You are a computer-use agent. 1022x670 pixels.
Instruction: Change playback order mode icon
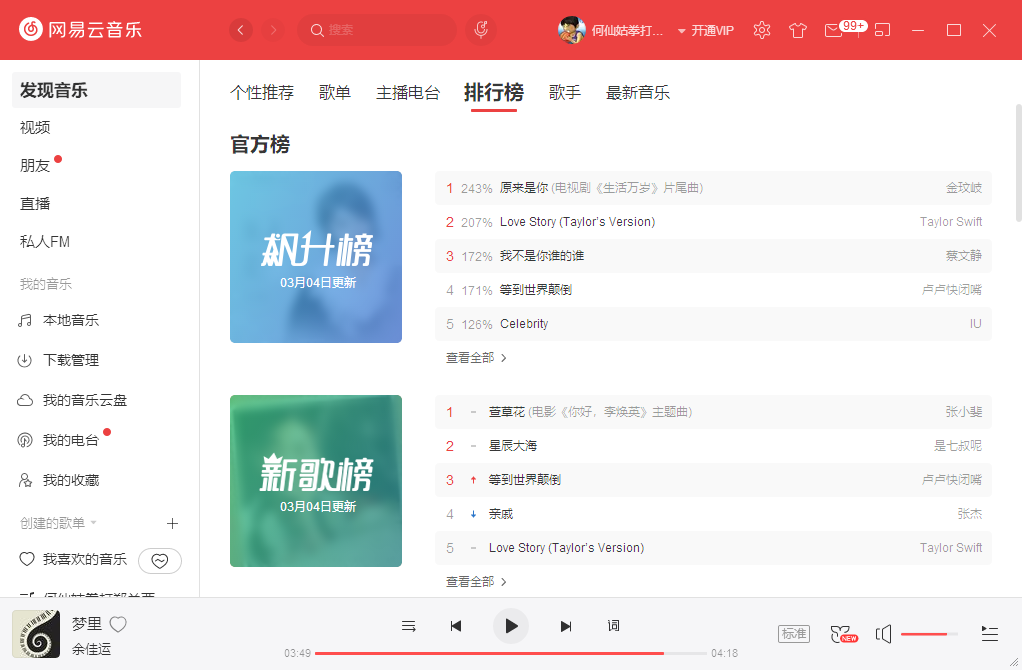pyautogui.click(x=409, y=626)
